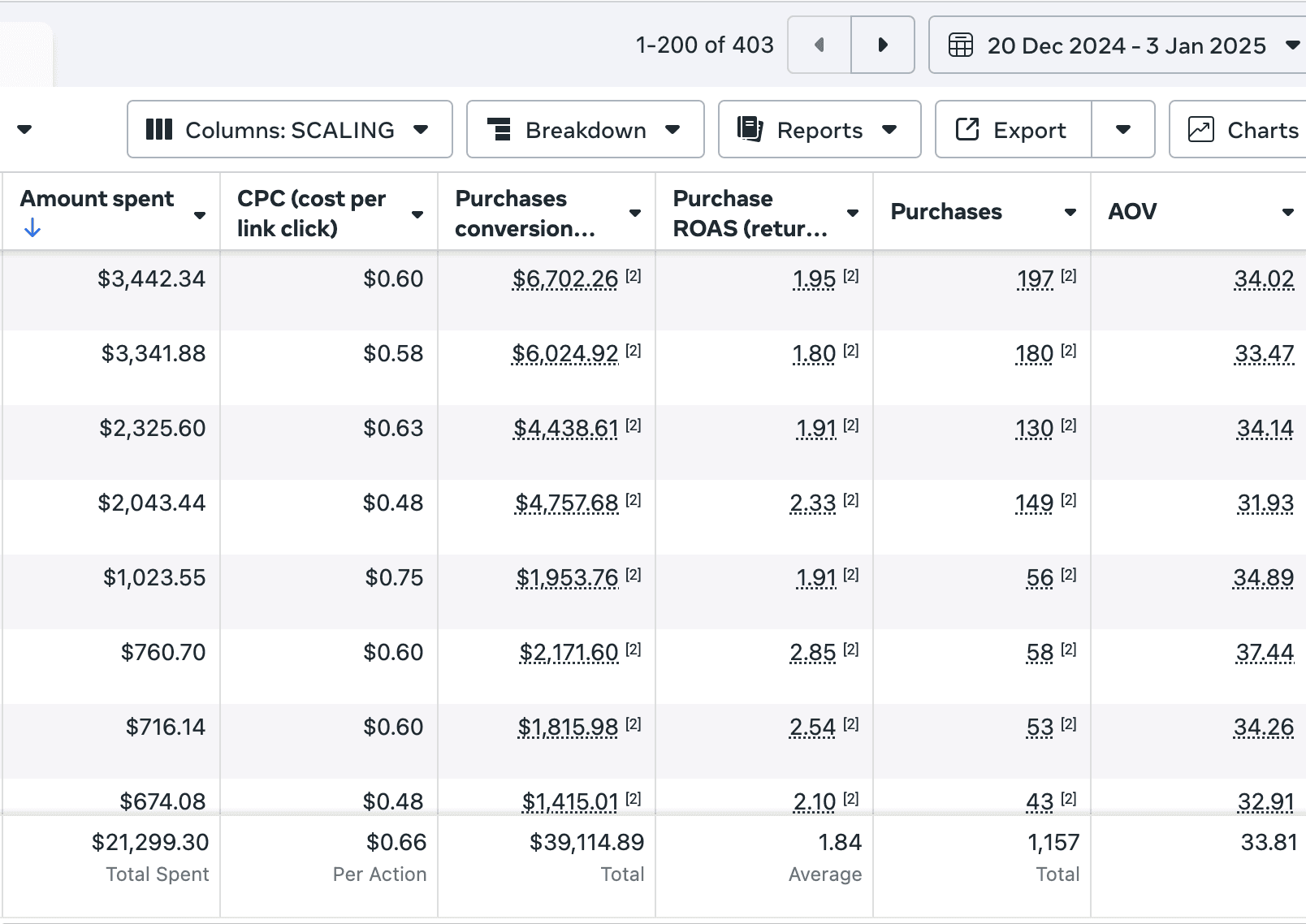Click the $6,702.26 purchases conversion value

pos(565,279)
